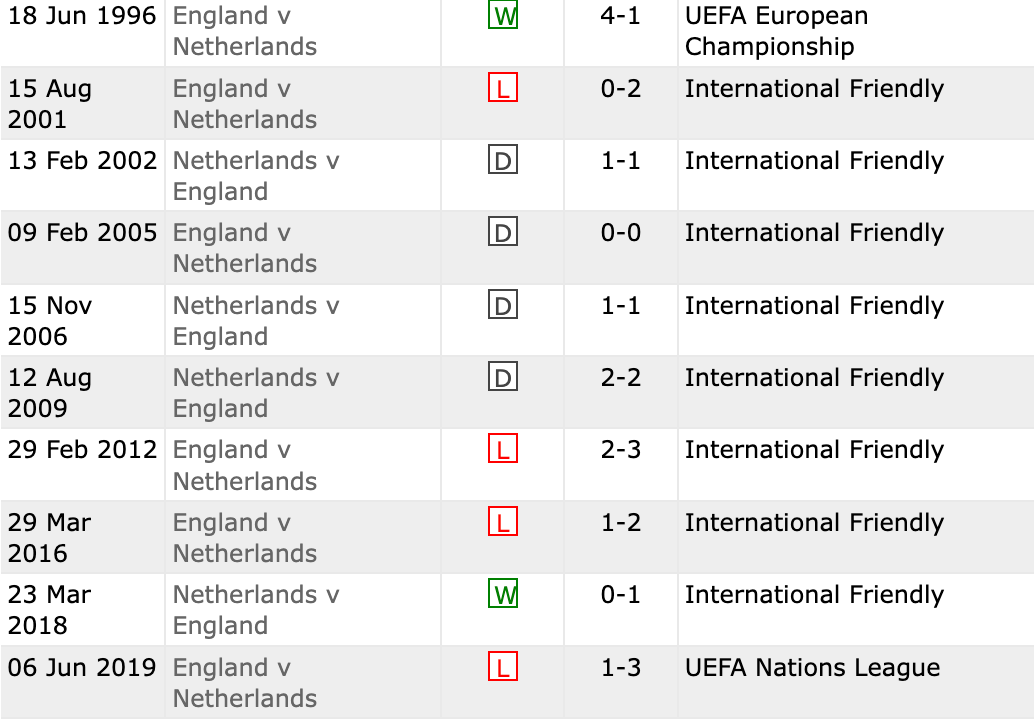Click the L result badge for 15 Aug 2001
Image resolution: width=1034 pixels, height=720 pixels.
[x=503, y=89]
